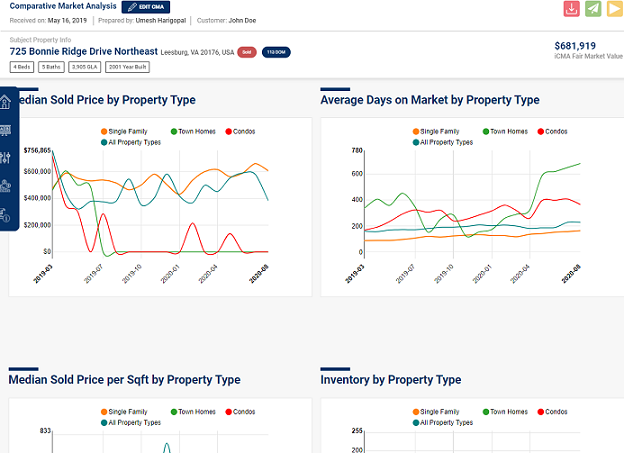The image size is (624, 453).
Task: Toggle Condos in Inventory chart legend
Action: pyautogui.click(x=552, y=412)
